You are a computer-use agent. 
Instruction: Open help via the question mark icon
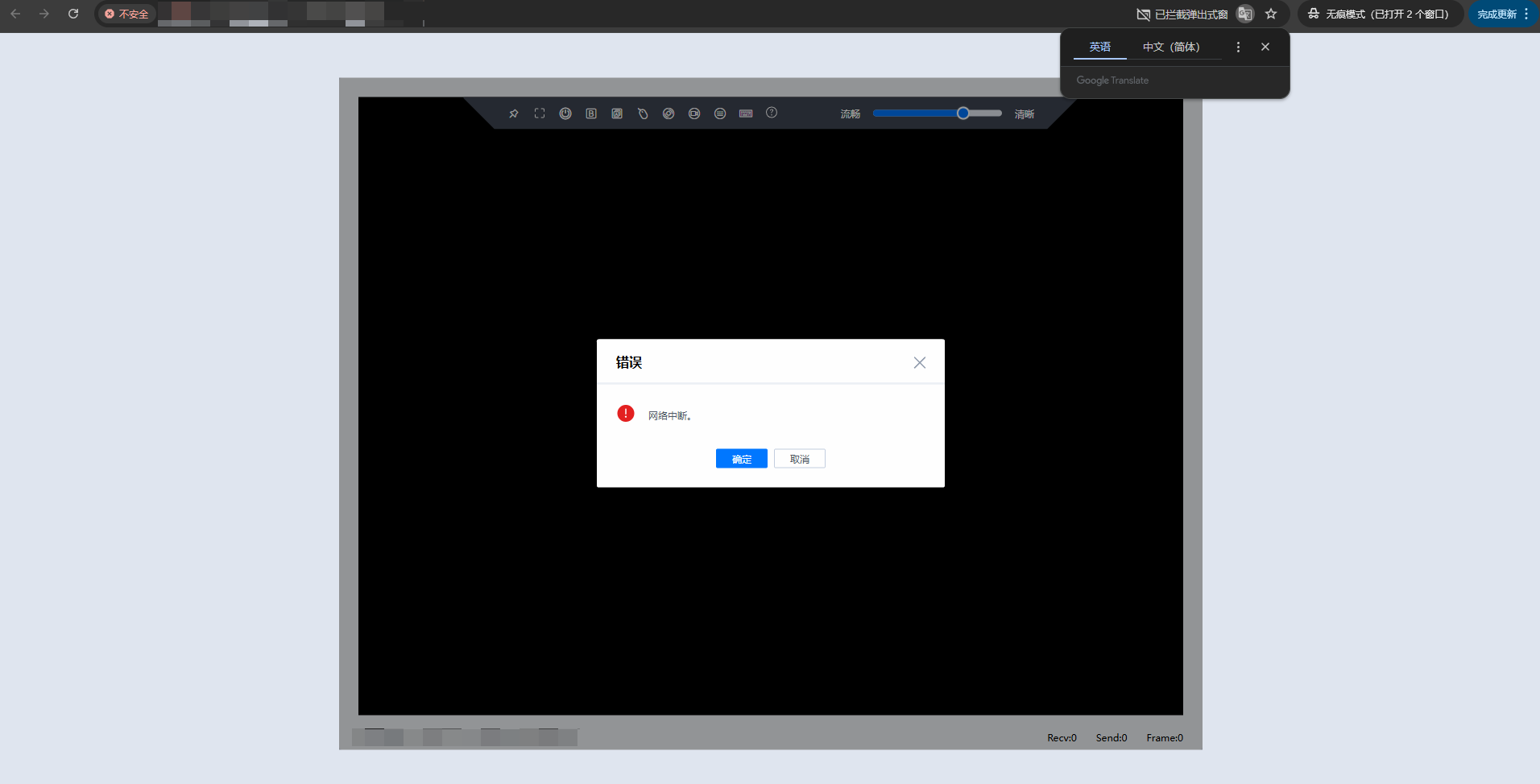click(x=772, y=113)
